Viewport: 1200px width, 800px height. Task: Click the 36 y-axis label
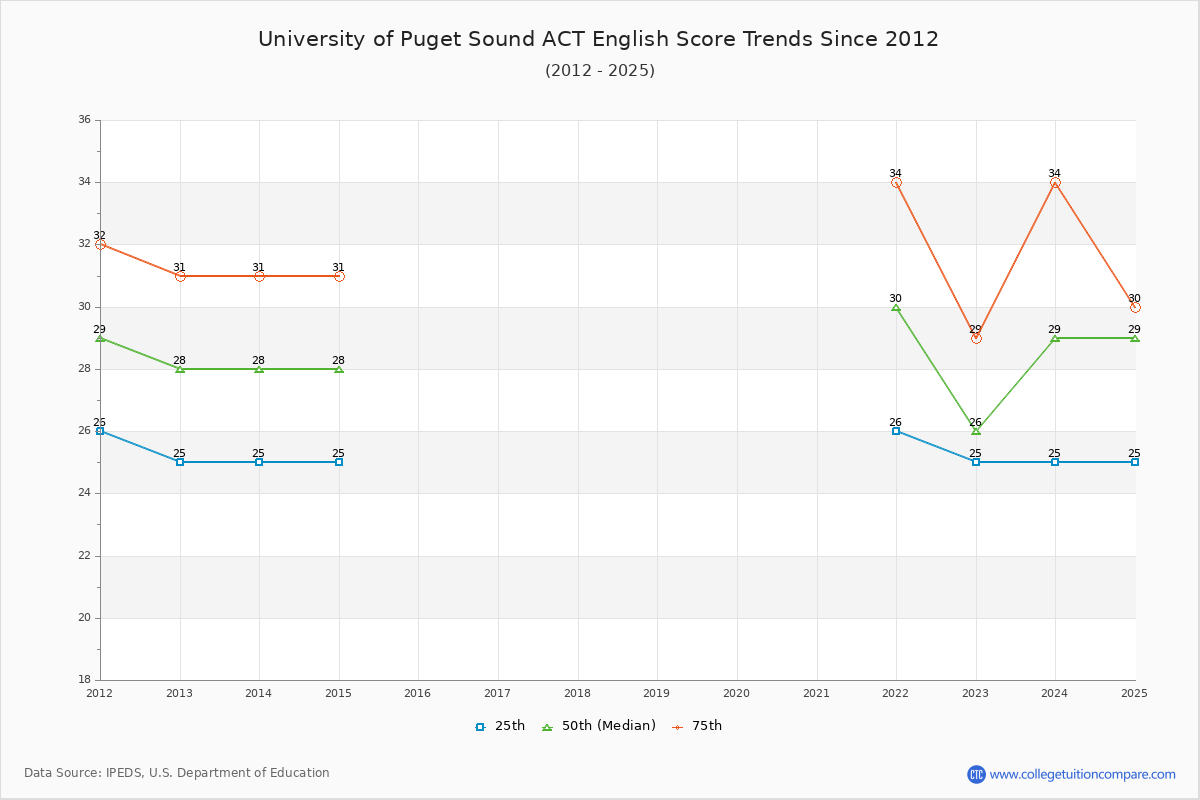[x=84, y=120]
